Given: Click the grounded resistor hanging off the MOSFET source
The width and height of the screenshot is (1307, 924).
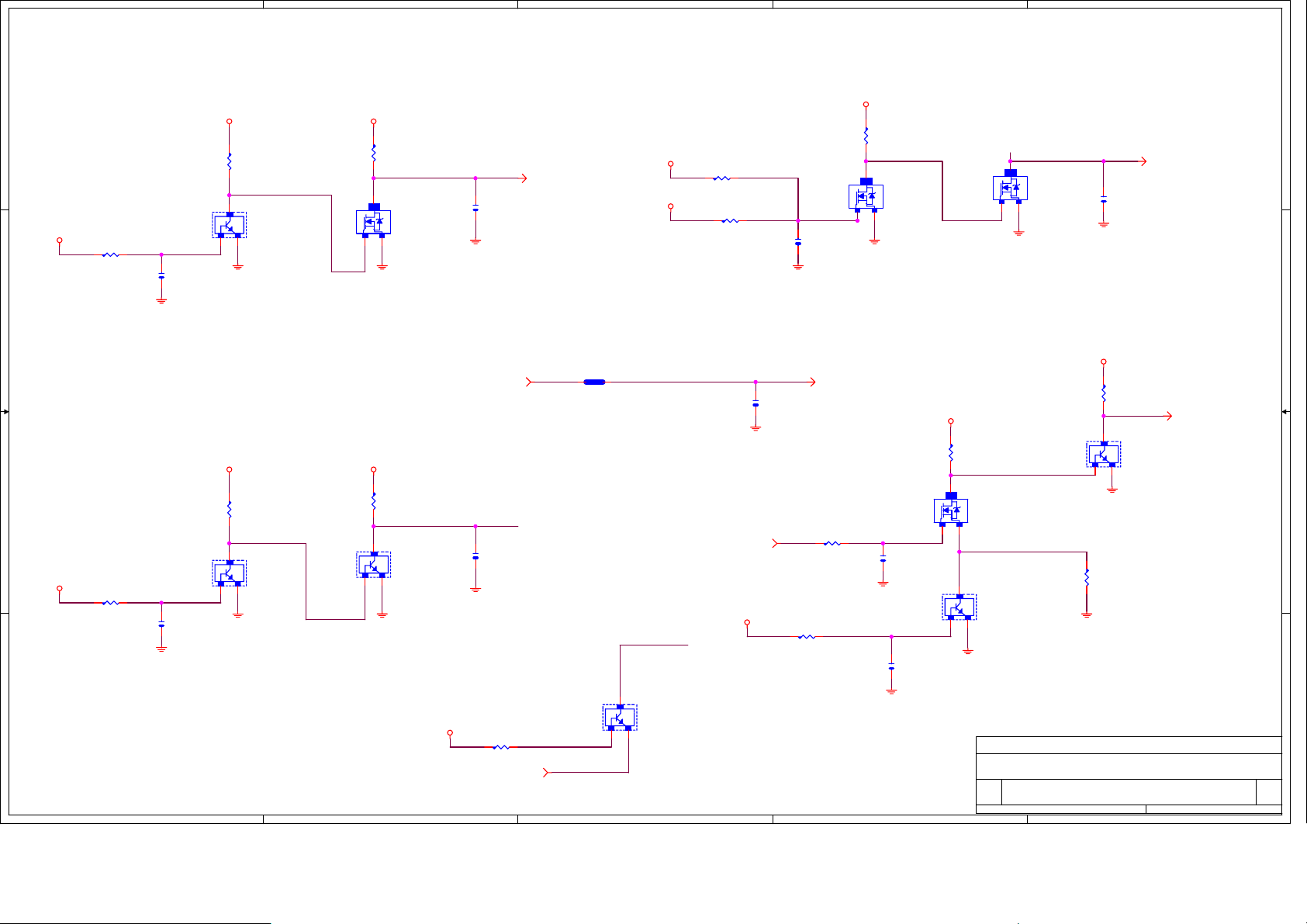Looking at the screenshot, I should (1087, 578).
